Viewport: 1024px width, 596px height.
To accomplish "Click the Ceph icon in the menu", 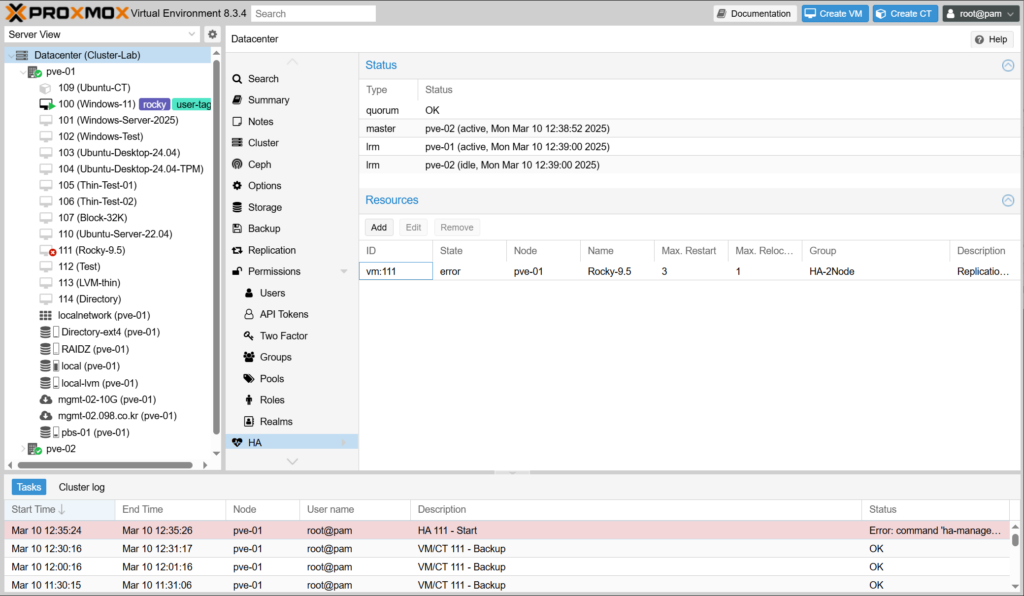I will tap(237, 164).
